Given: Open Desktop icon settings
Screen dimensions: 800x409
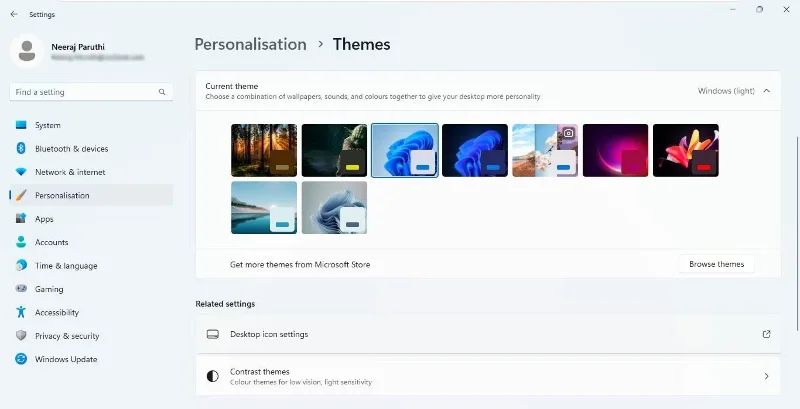Looking at the screenshot, I should click(488, 334).
